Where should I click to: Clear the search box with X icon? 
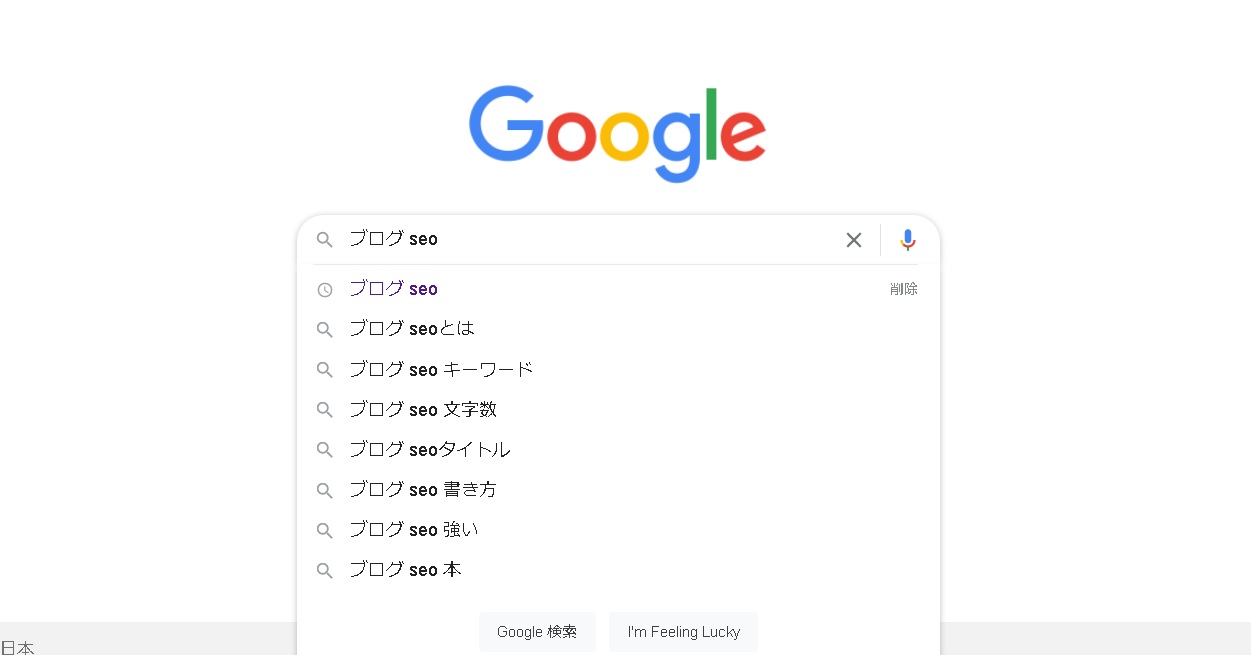click(854, 240)
